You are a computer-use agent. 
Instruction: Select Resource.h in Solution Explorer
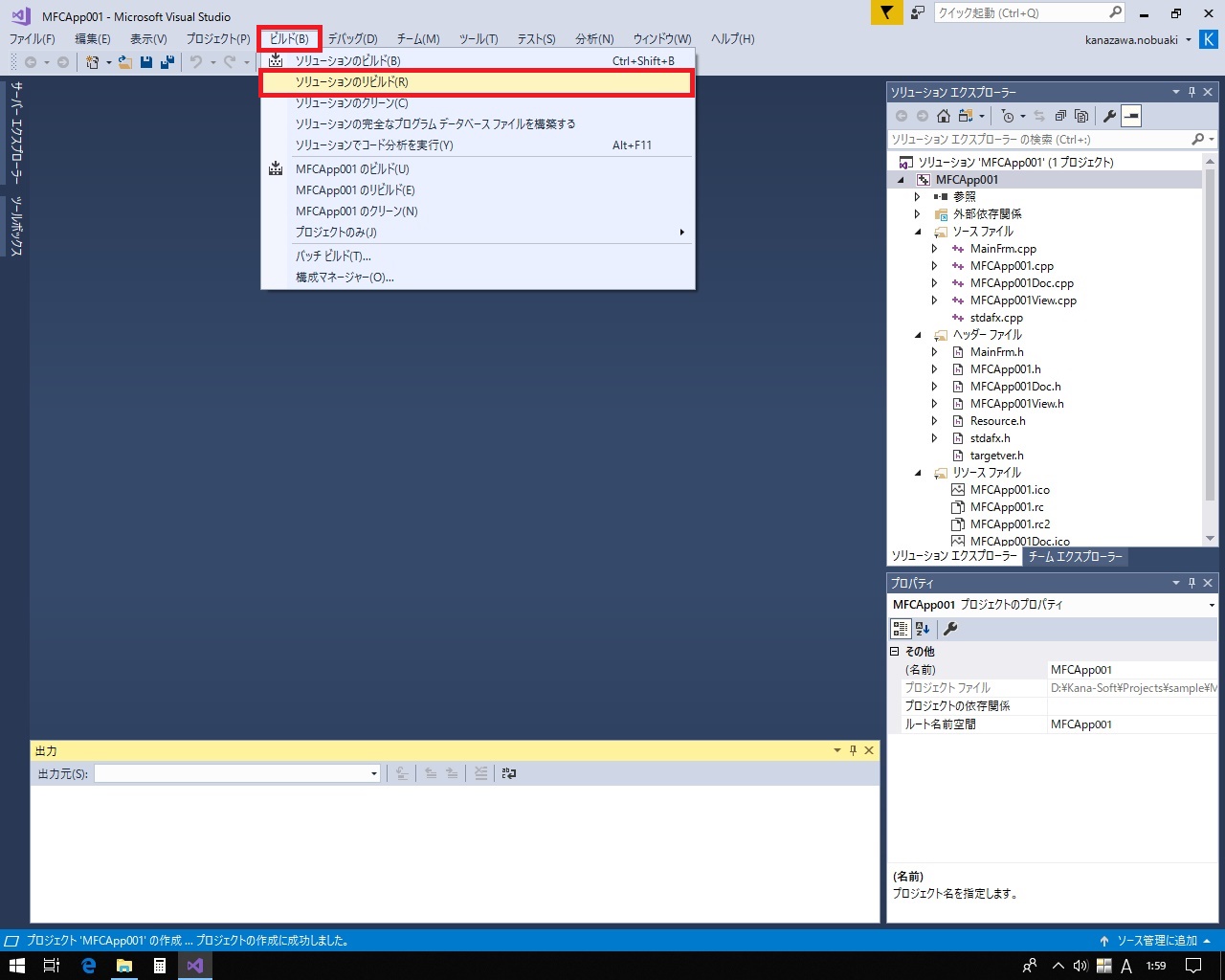(997, 421)
